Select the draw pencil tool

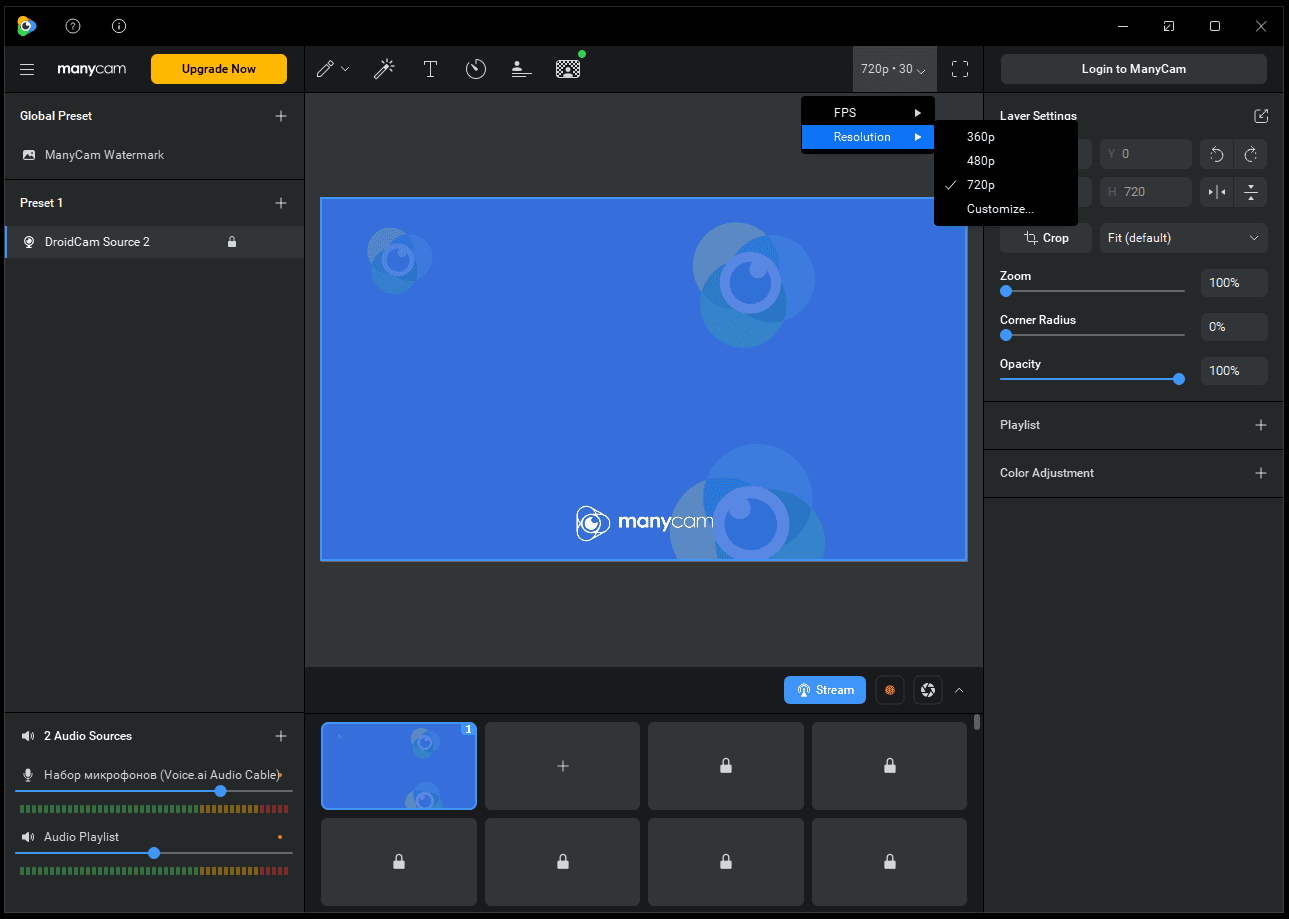325,69
